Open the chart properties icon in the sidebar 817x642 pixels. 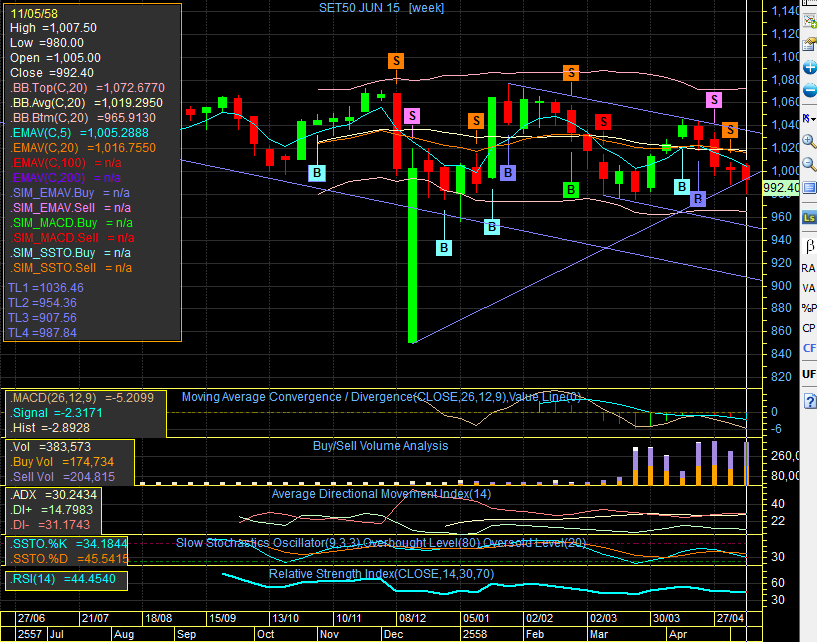coord(810,44)
